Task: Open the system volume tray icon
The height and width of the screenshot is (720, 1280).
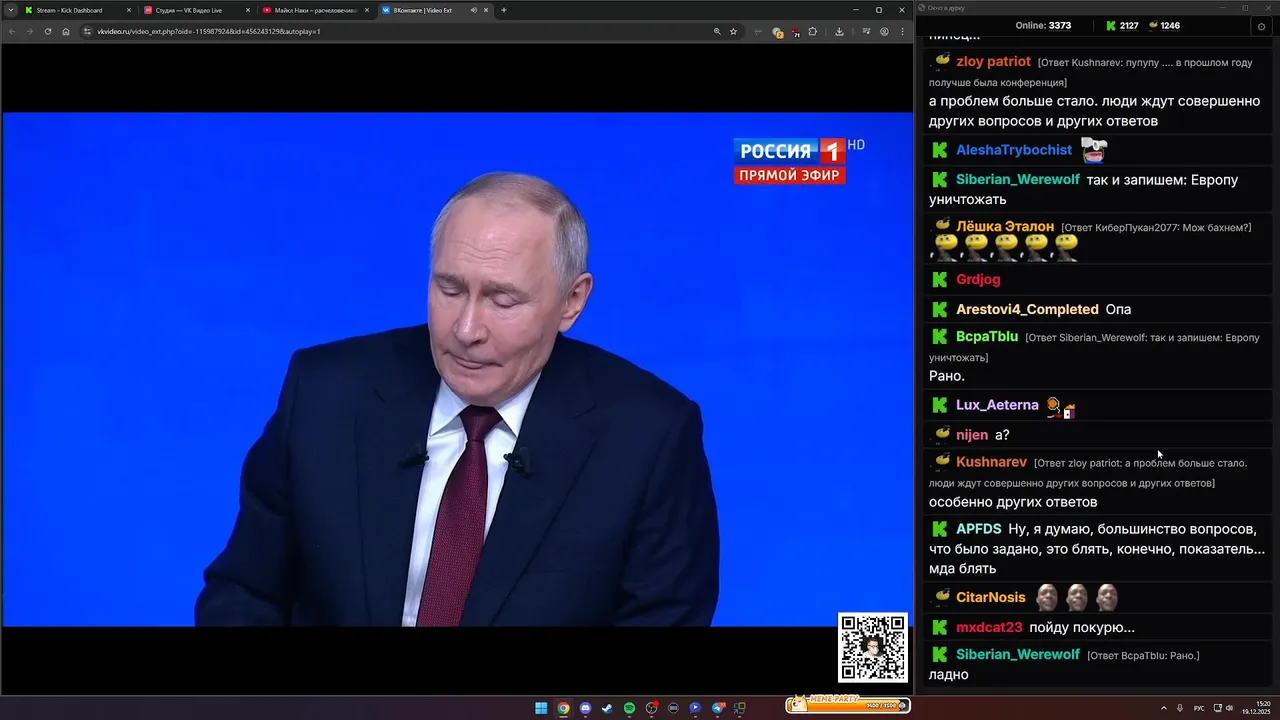Action: (1230, 708)
